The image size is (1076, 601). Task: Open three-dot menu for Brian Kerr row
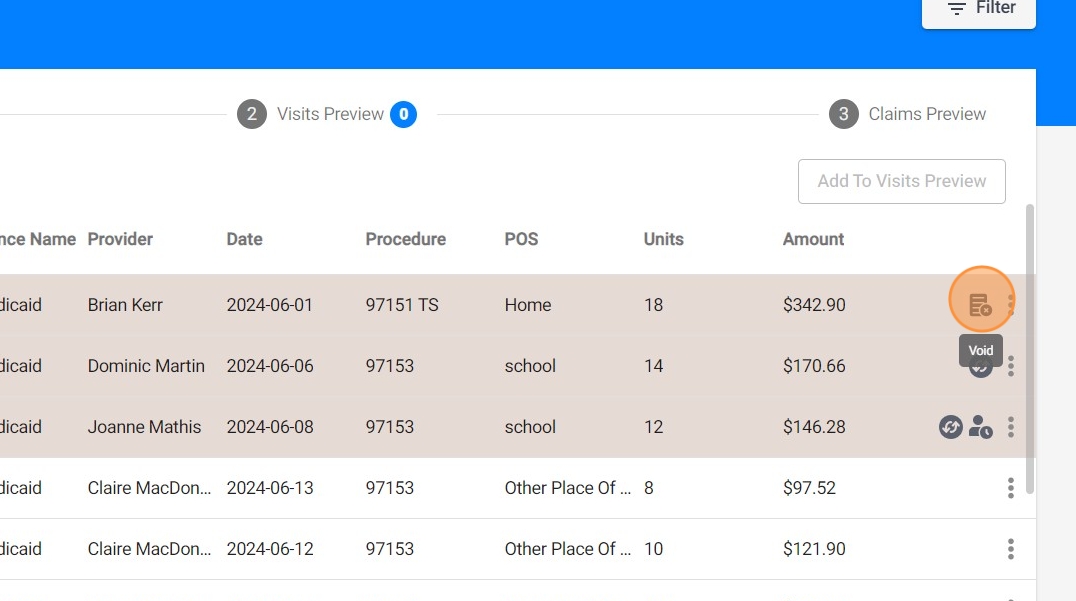[x=1011, y=305]
